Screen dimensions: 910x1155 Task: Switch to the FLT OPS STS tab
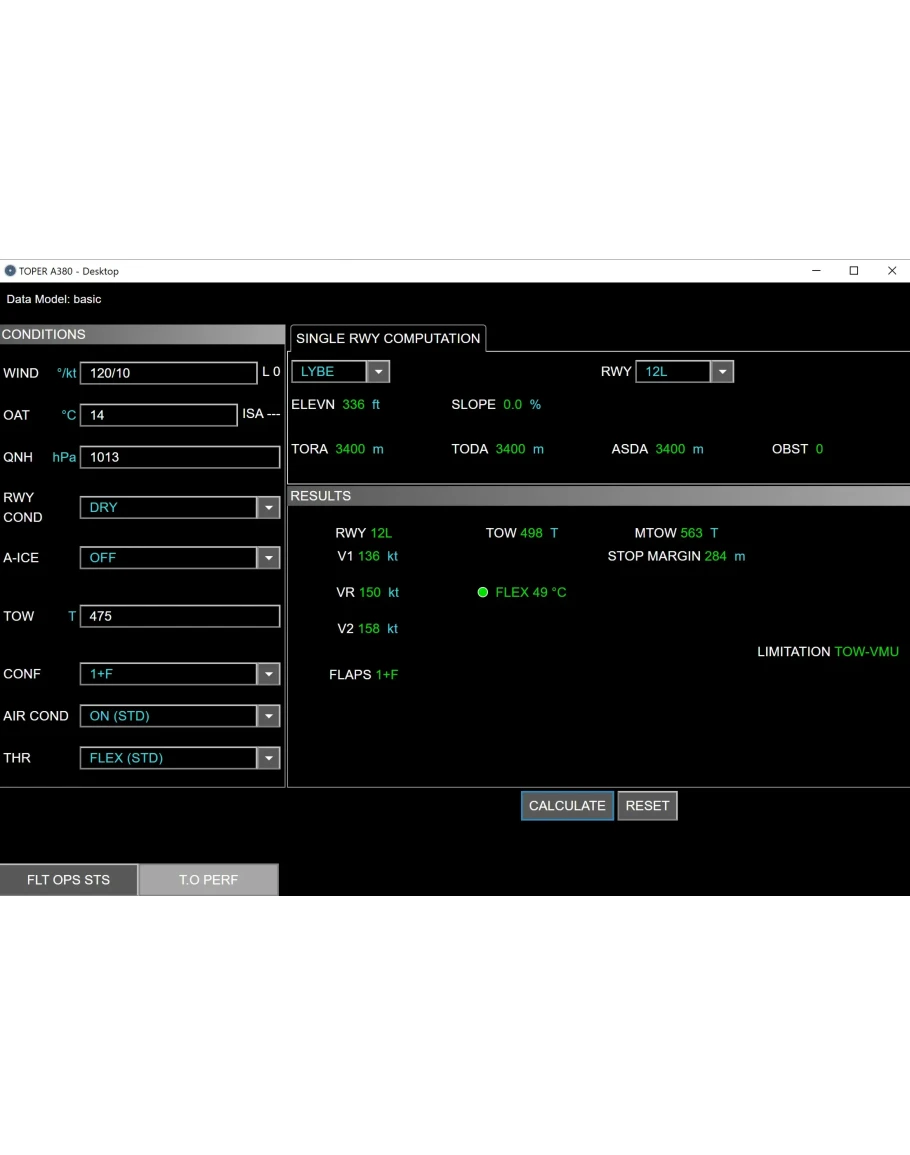click(68, 880)
